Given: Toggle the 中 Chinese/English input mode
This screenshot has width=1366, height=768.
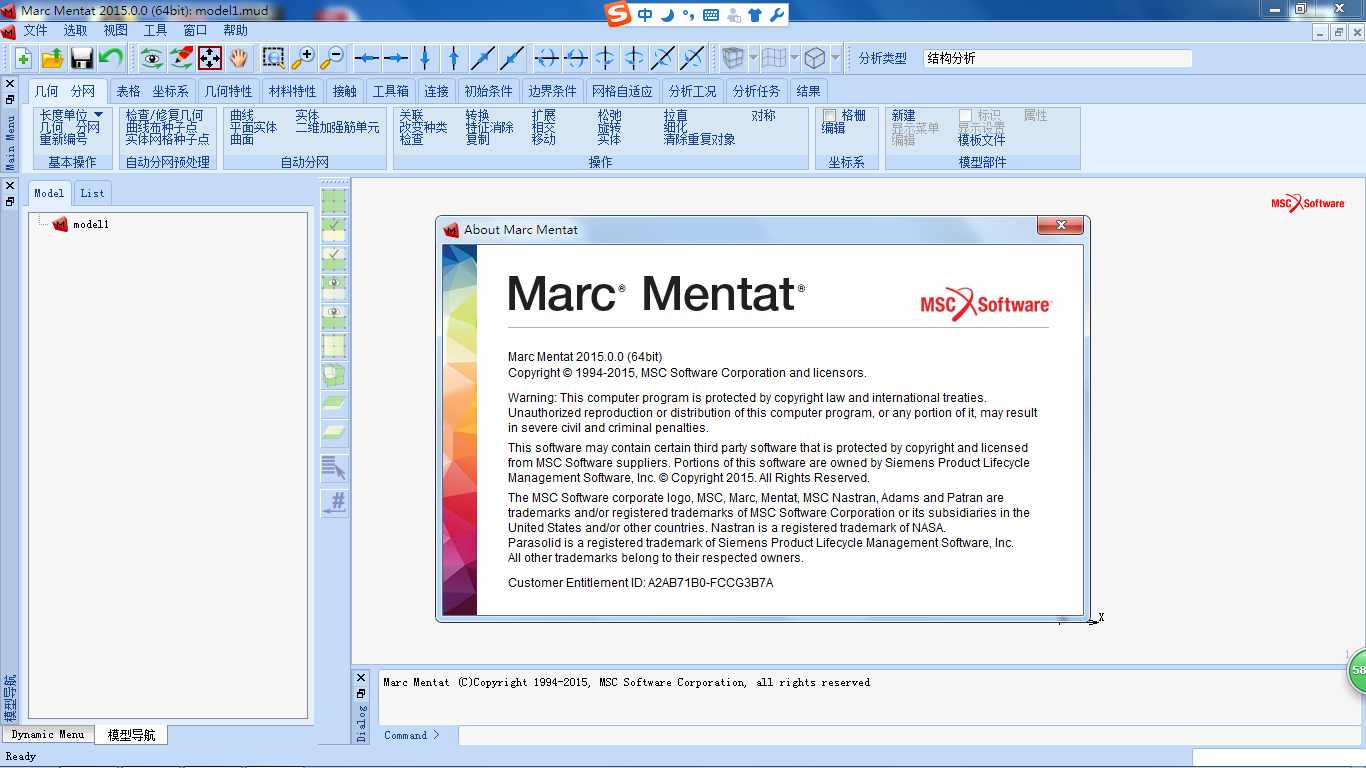Looking at the screenshot, I should click(645, 14).
